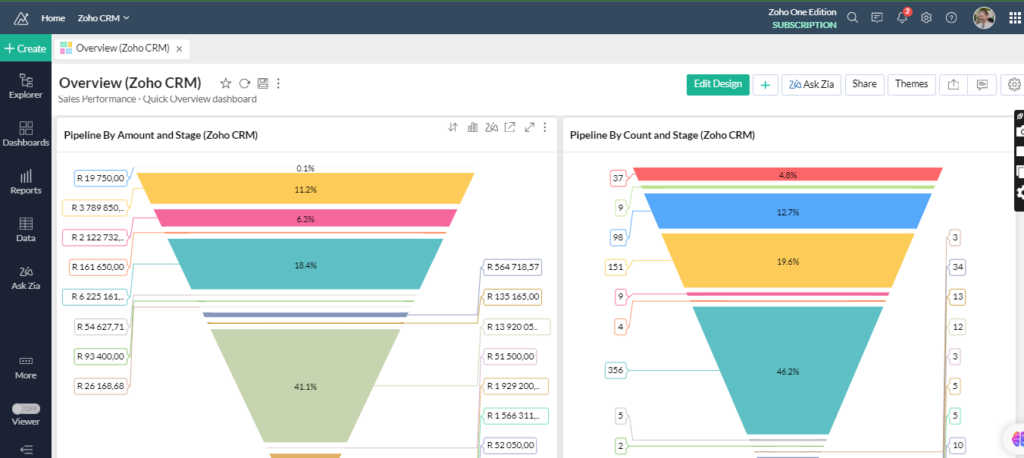Refresh the dashboard with circular arrow icon
1024x458 pixels.
pyautogui.click(x=244, y=83)
